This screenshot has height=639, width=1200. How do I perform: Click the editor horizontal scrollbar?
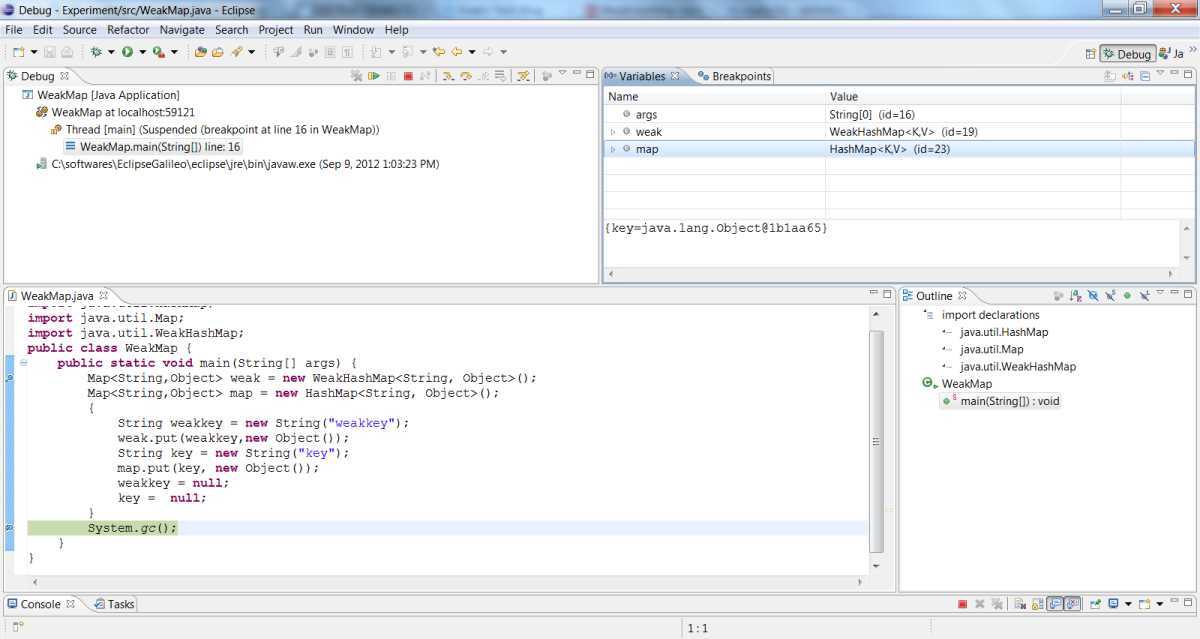coord(449,581)
